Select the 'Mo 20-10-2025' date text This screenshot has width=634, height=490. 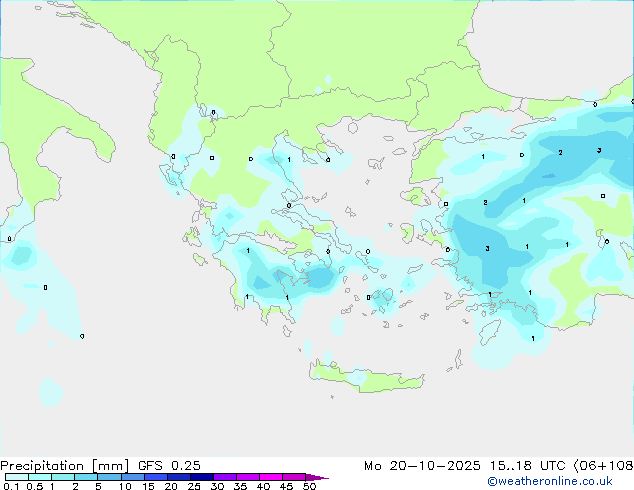(x=423, y=466)
